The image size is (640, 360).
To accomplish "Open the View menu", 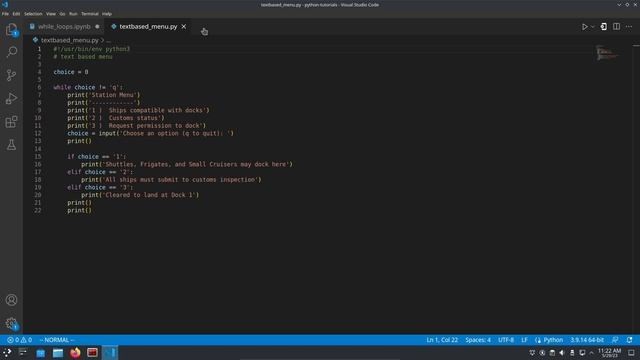I will (51, 14).
